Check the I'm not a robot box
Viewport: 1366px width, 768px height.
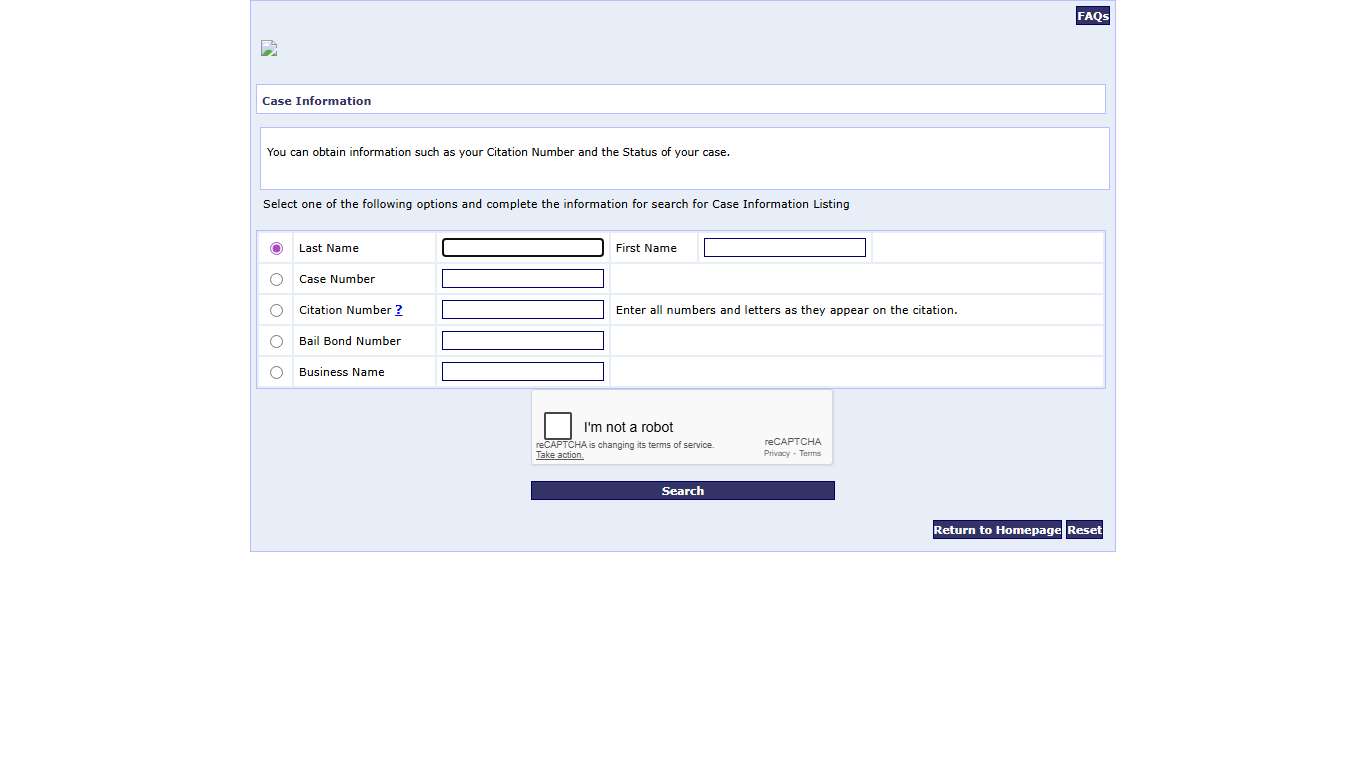(558, 425)
